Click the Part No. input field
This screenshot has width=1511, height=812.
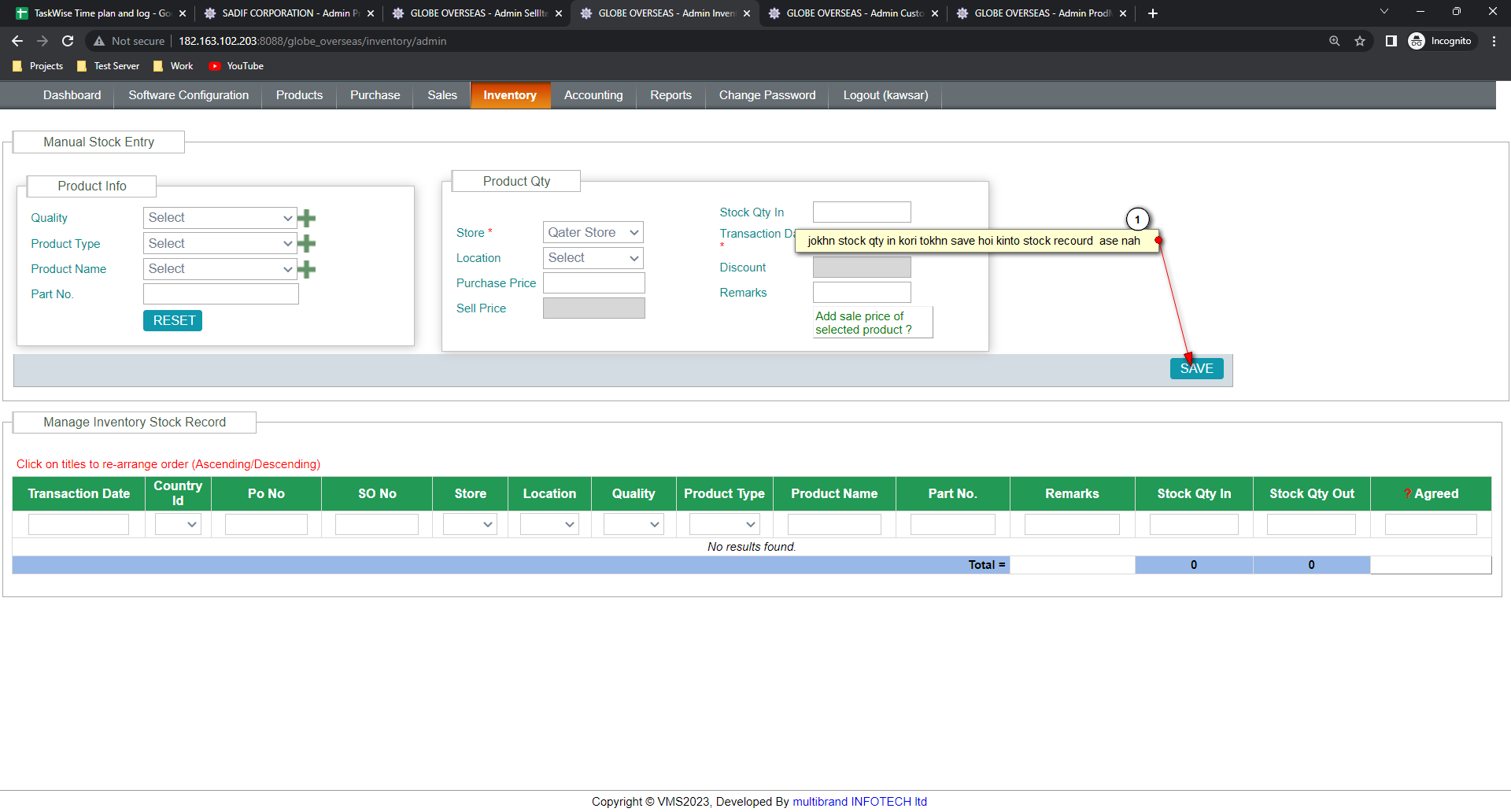221,294
